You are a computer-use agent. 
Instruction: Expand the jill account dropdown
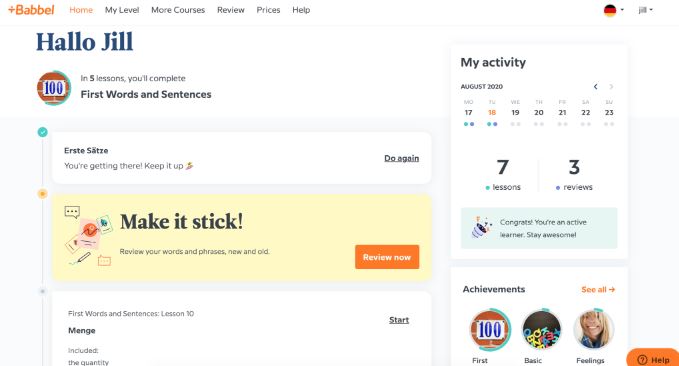pos(645,10)
